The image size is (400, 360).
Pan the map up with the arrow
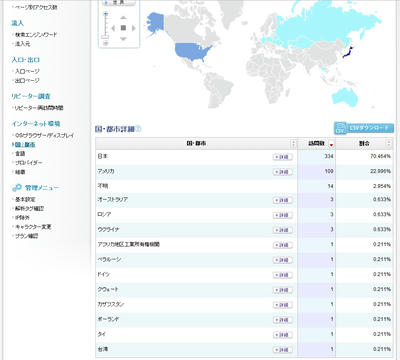[123, 18]
